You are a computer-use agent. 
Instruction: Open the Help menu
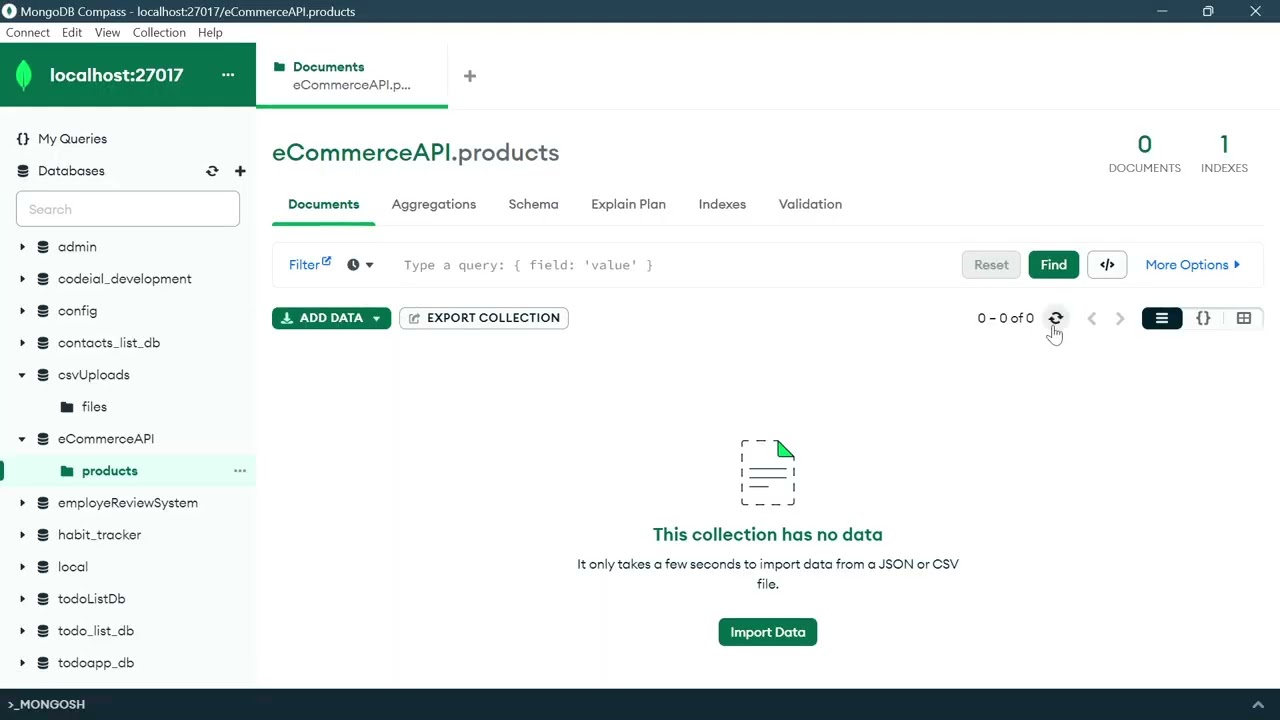(210, 32)
